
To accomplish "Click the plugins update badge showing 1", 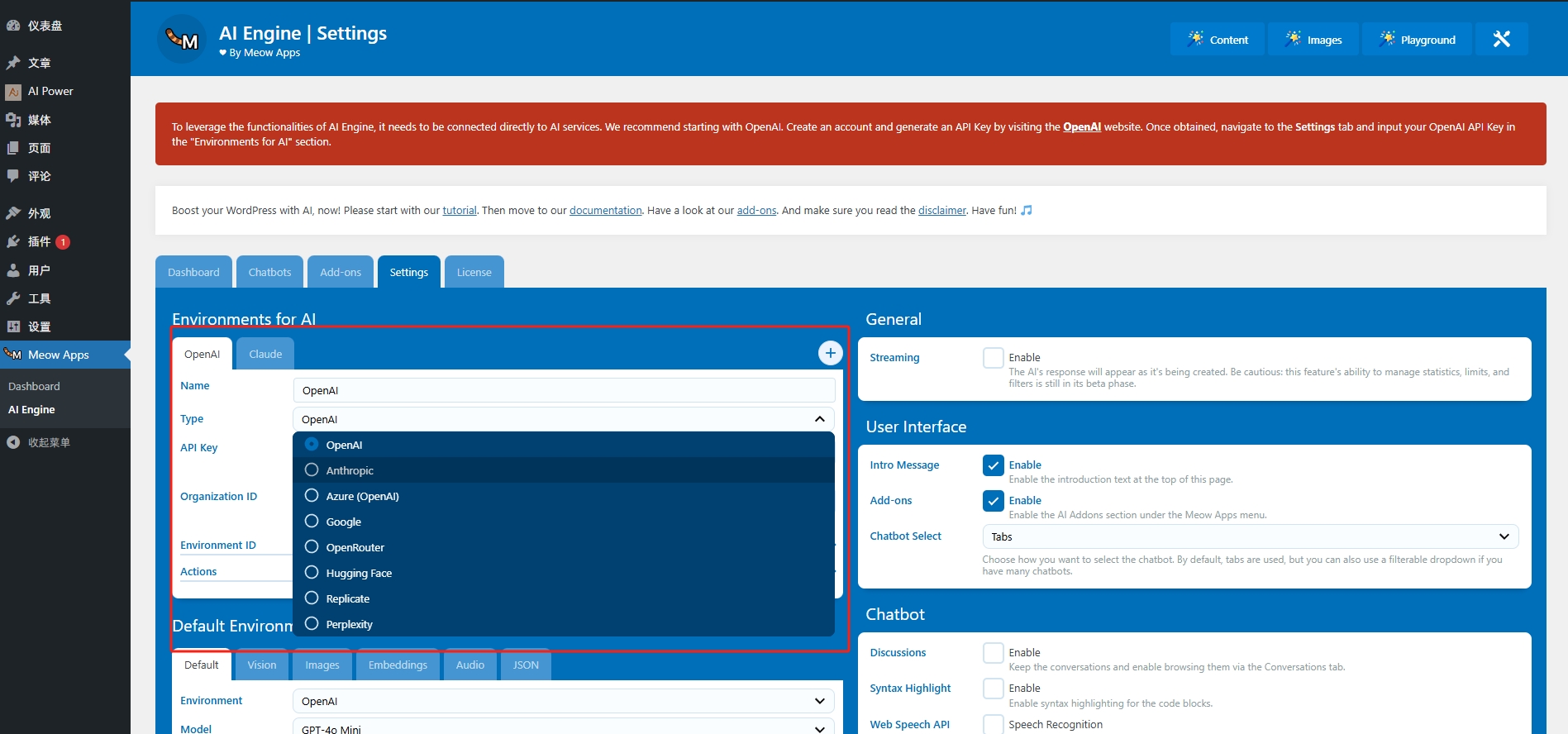I will coord(63,242).
